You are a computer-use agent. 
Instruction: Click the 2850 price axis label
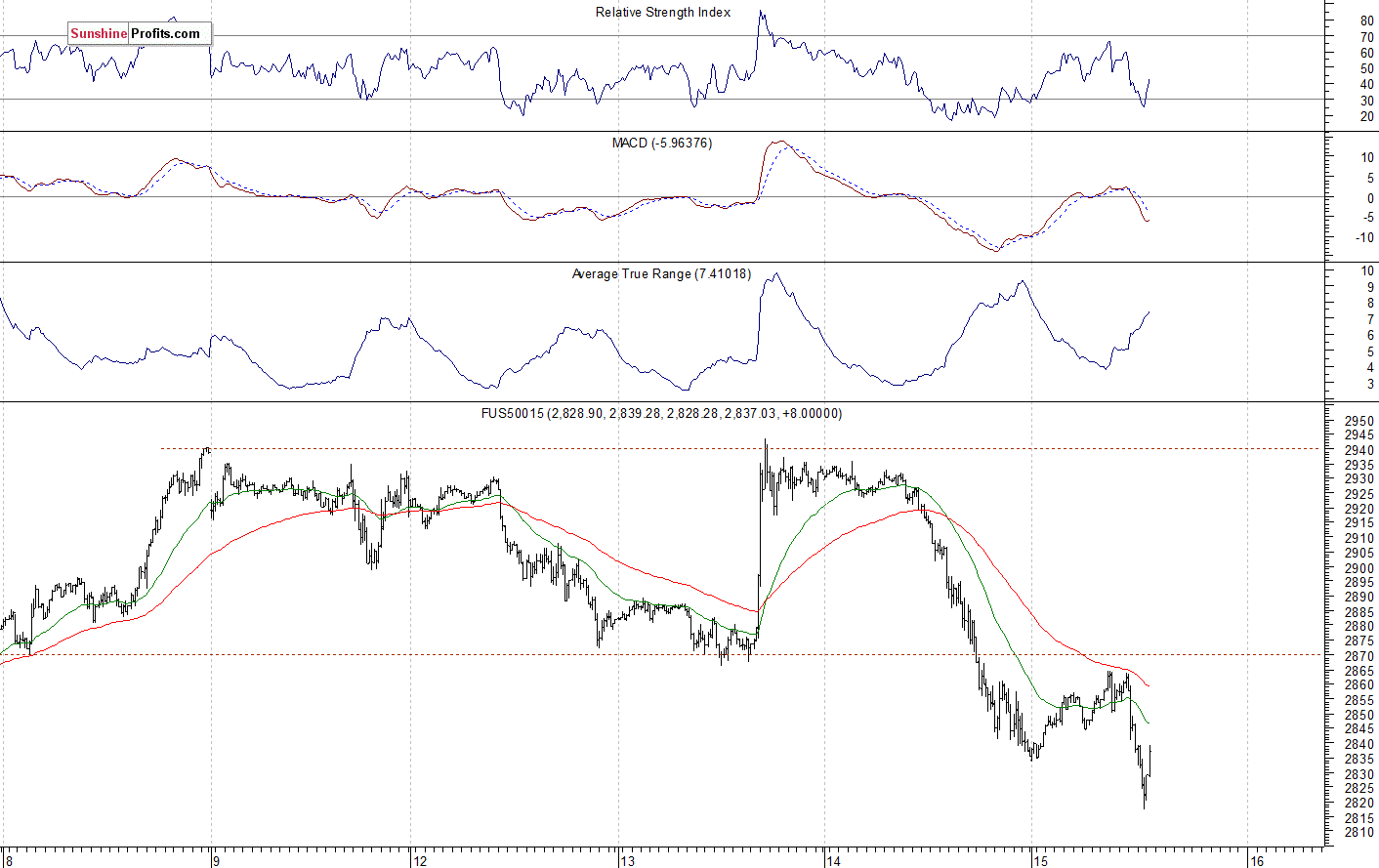click(1359, 715)
